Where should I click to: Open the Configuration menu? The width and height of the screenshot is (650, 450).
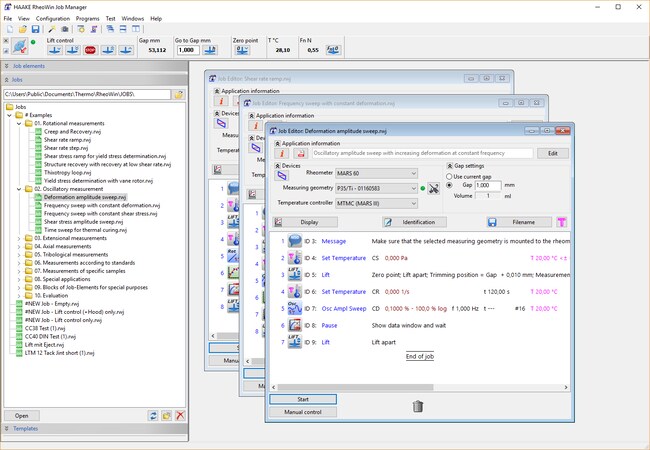click(x=53, y=18)
